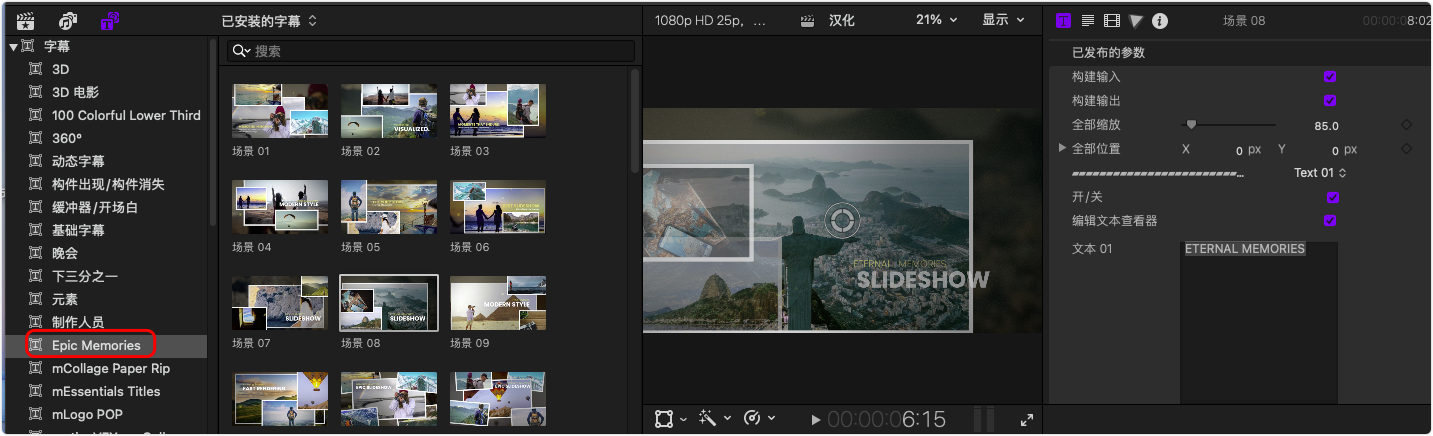The height and width of the screenshot is (436, 1433).
Task: Click the 85.0 scale value field
Action: click(1326, 126)
